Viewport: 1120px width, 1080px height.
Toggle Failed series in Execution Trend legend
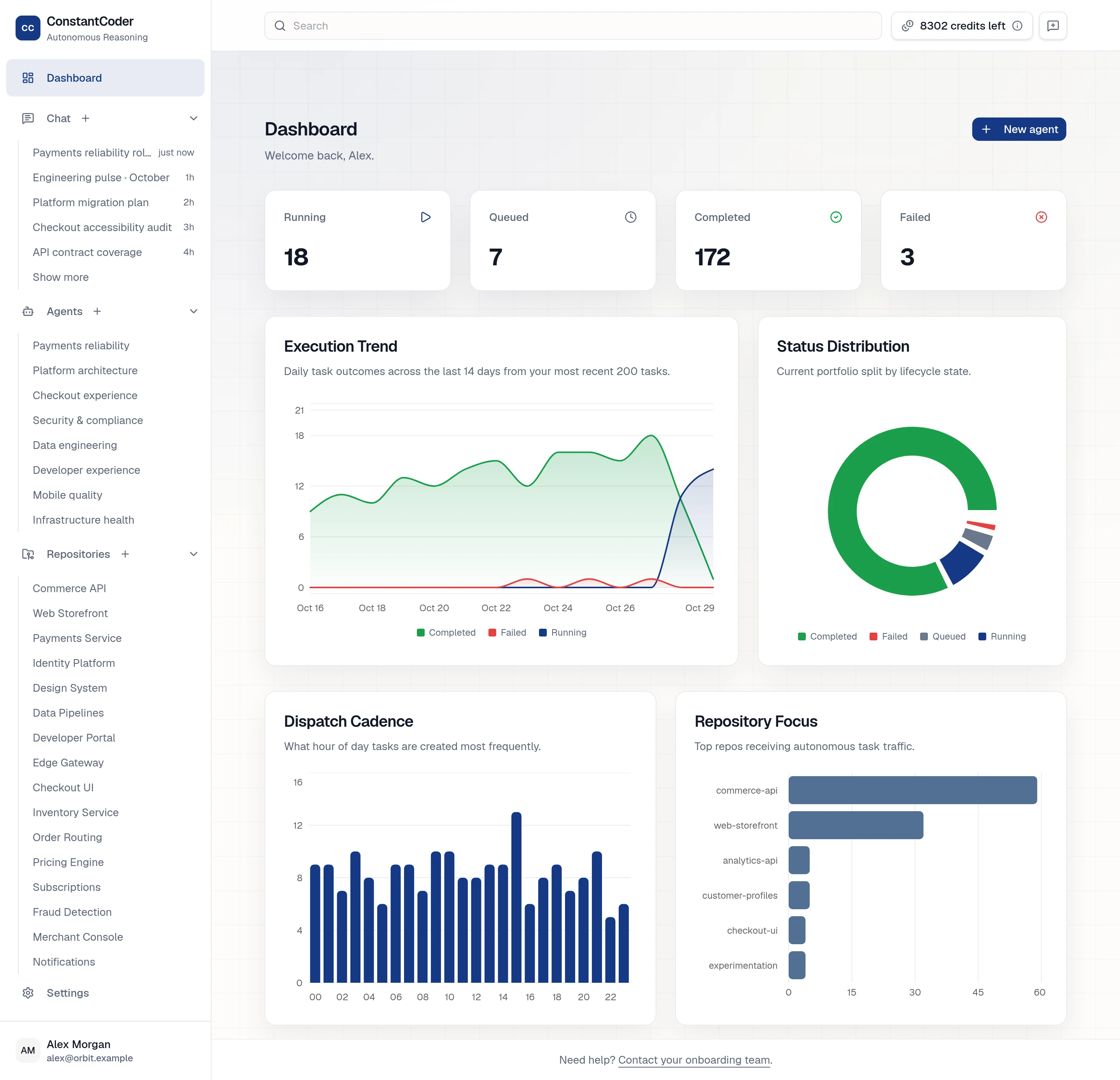click(x=507, y=632)
